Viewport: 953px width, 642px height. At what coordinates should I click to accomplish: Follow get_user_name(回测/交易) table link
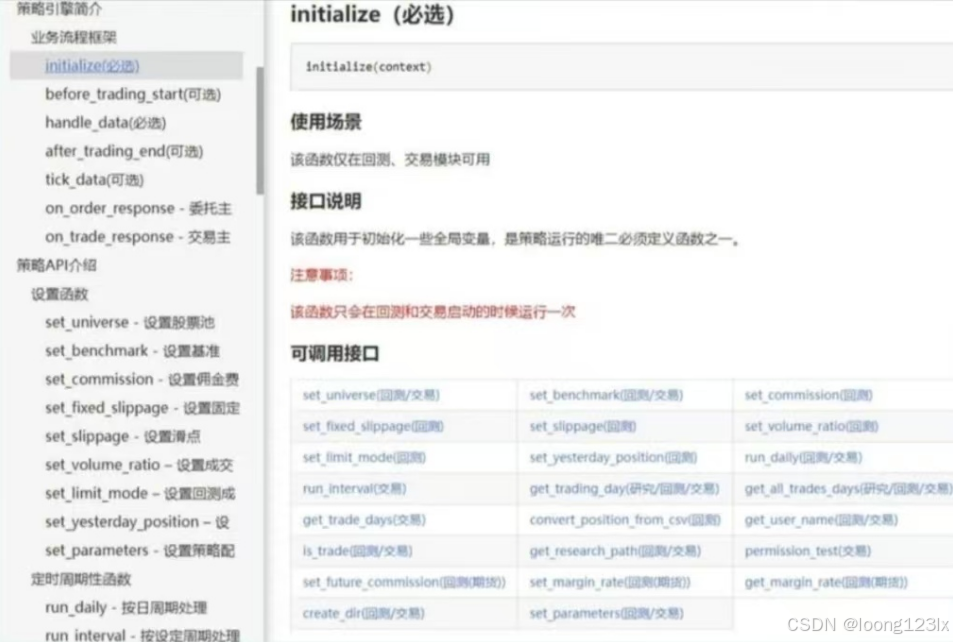coord(821,520)
